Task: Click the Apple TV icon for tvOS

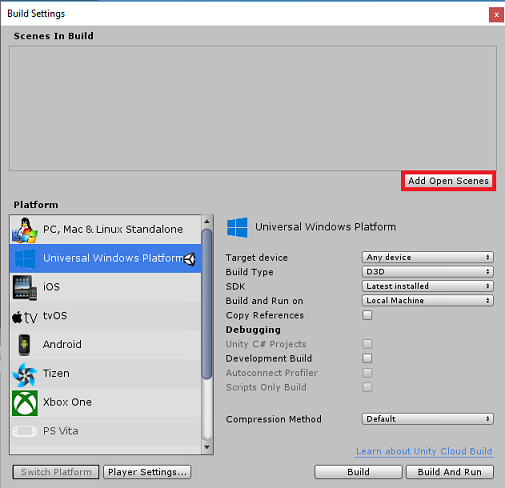Action: coord(25,317)
